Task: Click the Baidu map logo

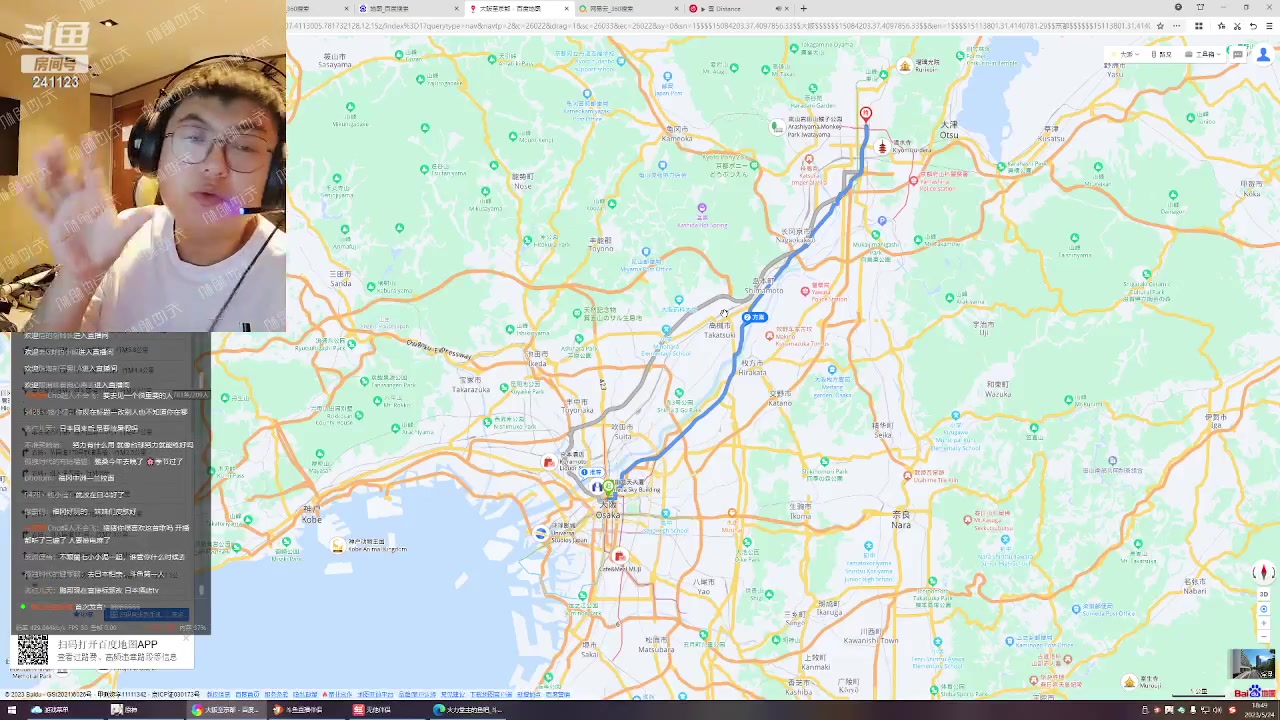Action: [x=1254, y=692]
